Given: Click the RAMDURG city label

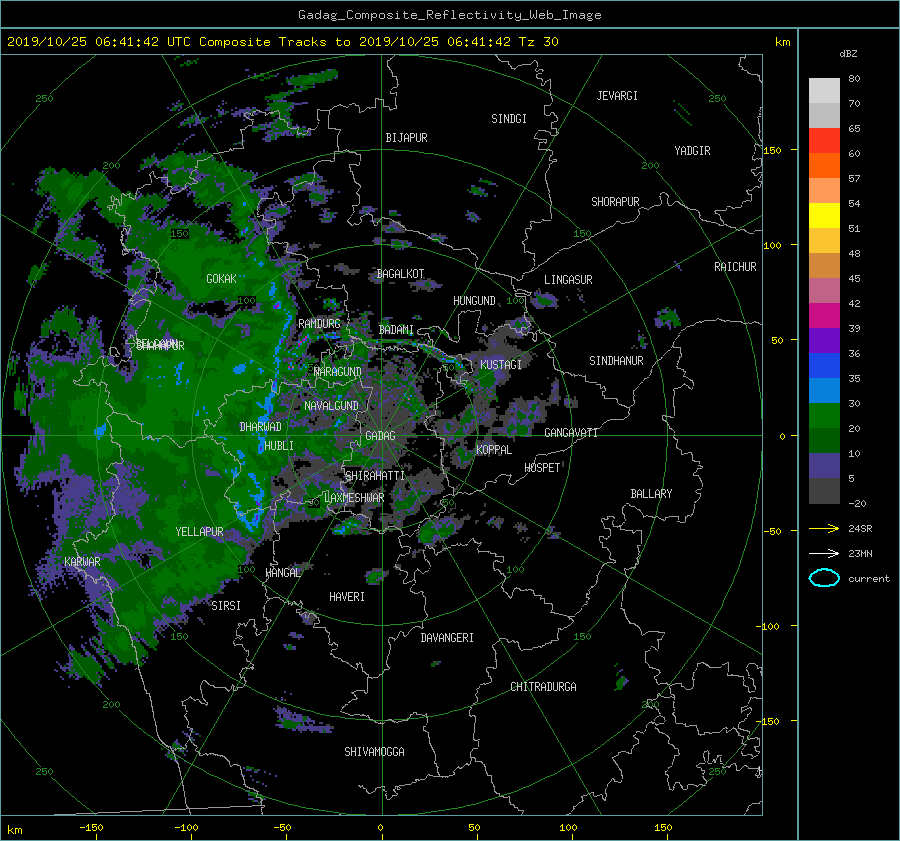Looking at the screenshot, I should [x=319, y=324].
